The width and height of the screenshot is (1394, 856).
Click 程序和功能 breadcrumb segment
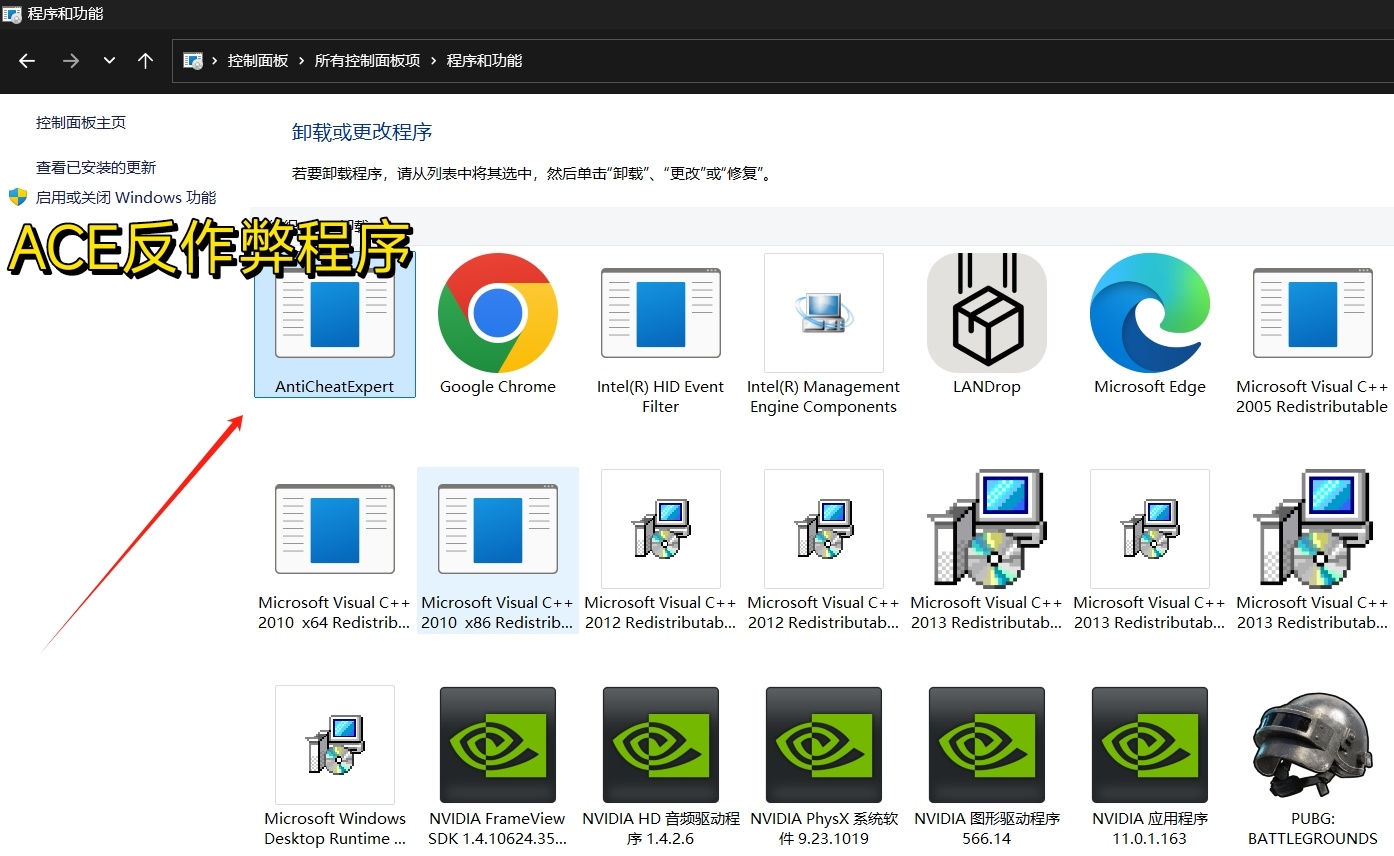tap(484, 61)
